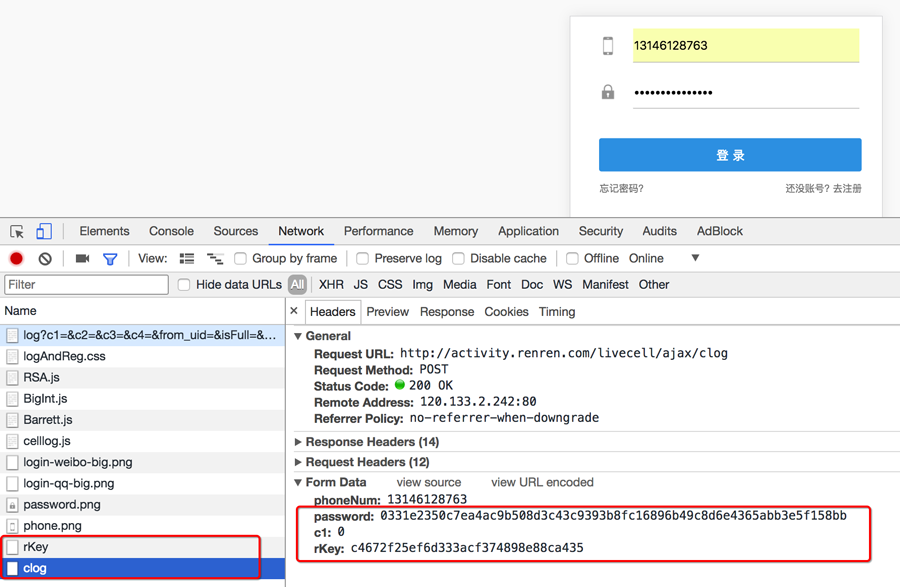
Task: Switch to the Preview tab in details
Action: click(387, 312)
